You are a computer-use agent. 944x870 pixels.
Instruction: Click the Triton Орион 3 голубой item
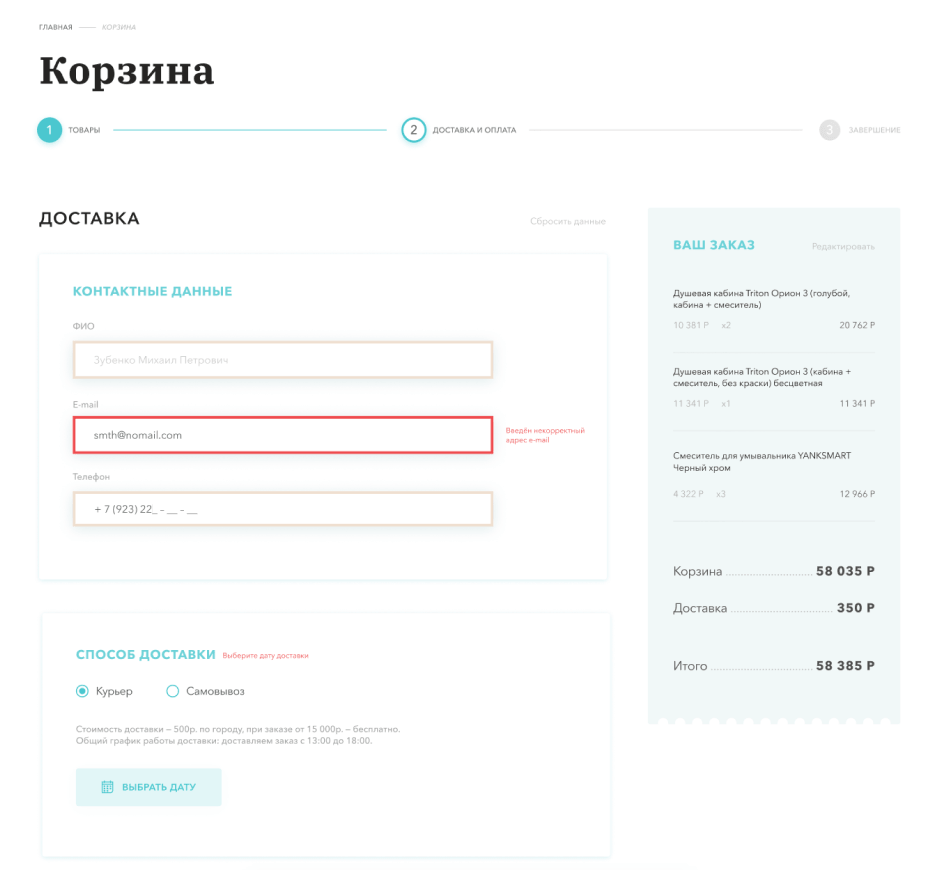[x=762, y=299]
